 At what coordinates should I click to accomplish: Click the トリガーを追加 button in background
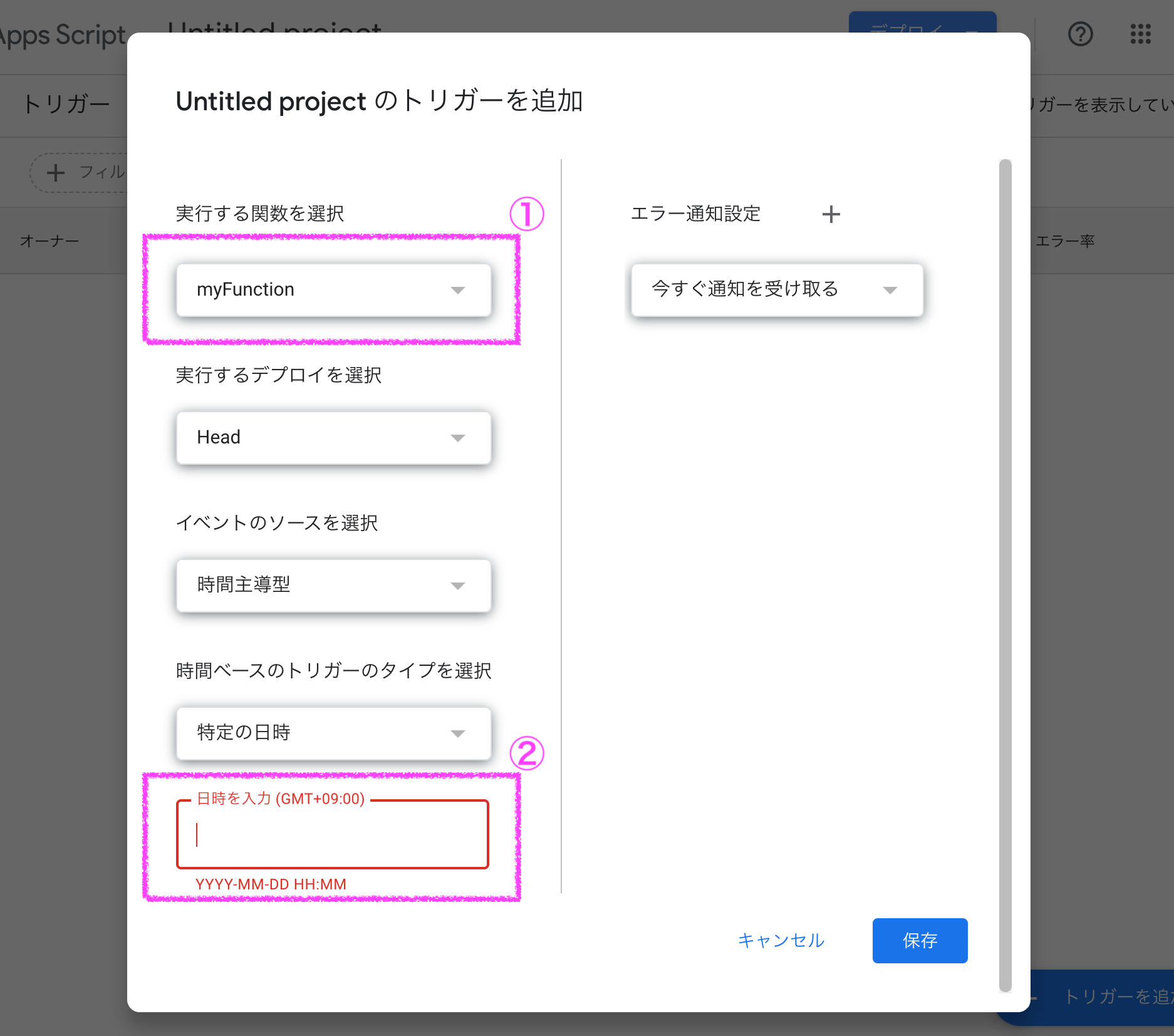click(x=1103, y=997)
